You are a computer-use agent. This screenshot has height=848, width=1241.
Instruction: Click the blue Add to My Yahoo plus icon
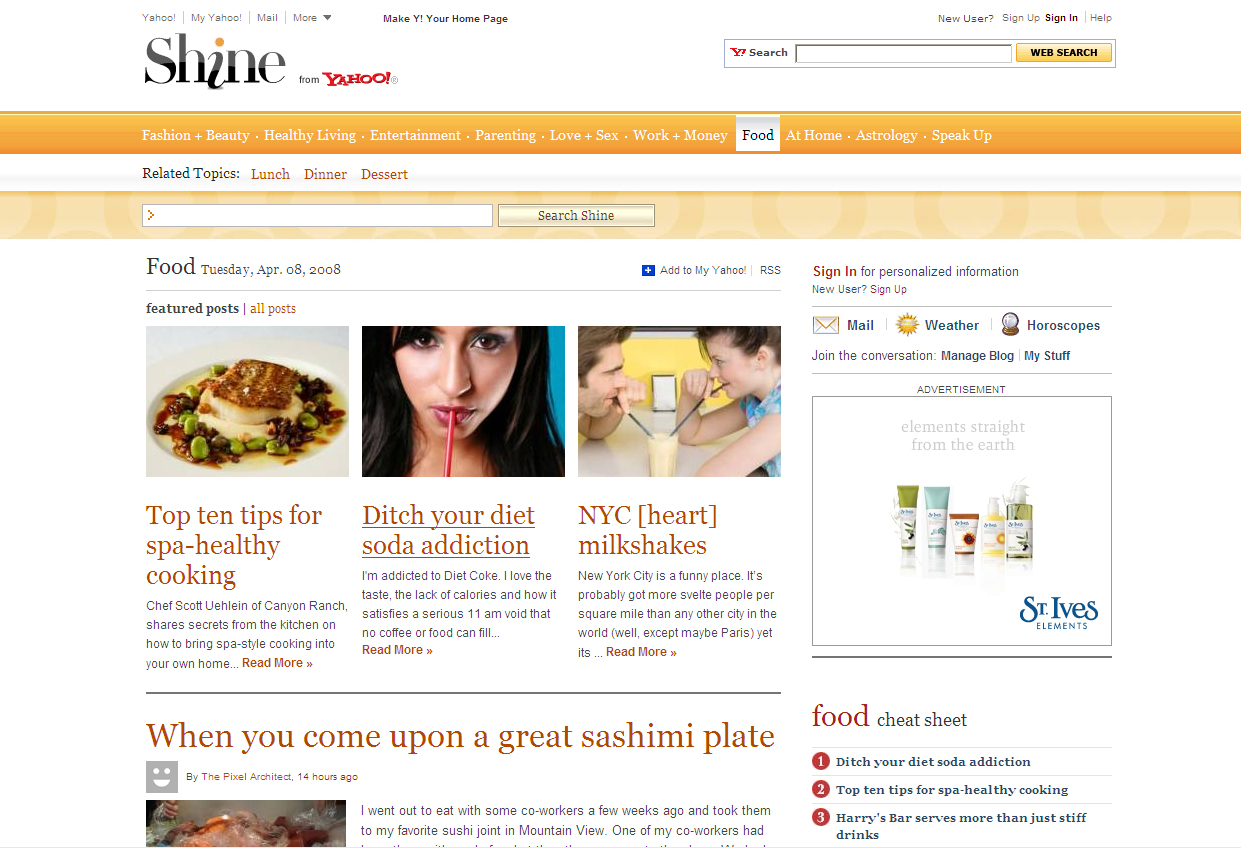[648, 270]
